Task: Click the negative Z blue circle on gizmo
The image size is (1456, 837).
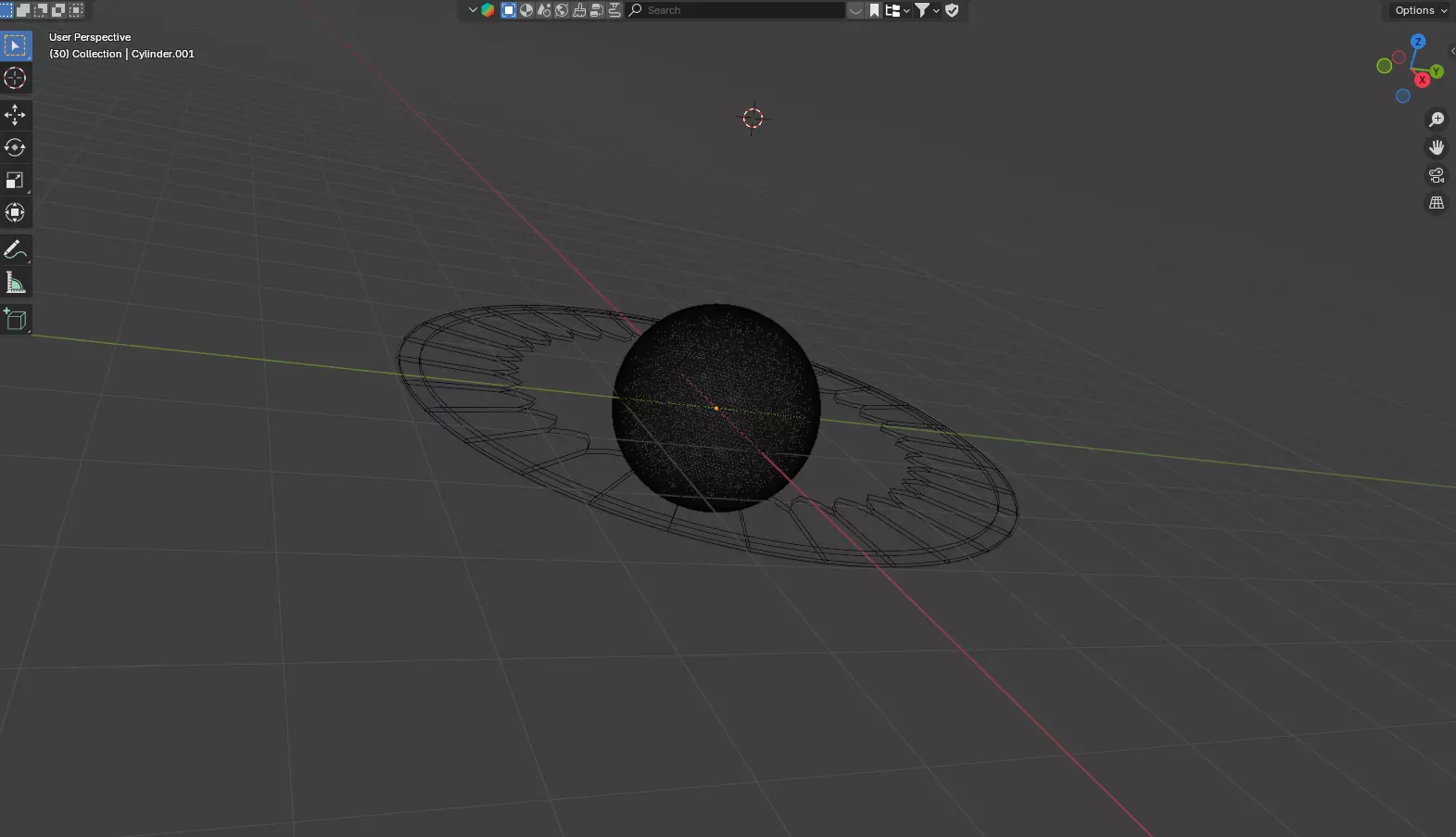Action: click(x=1403, y=95)
